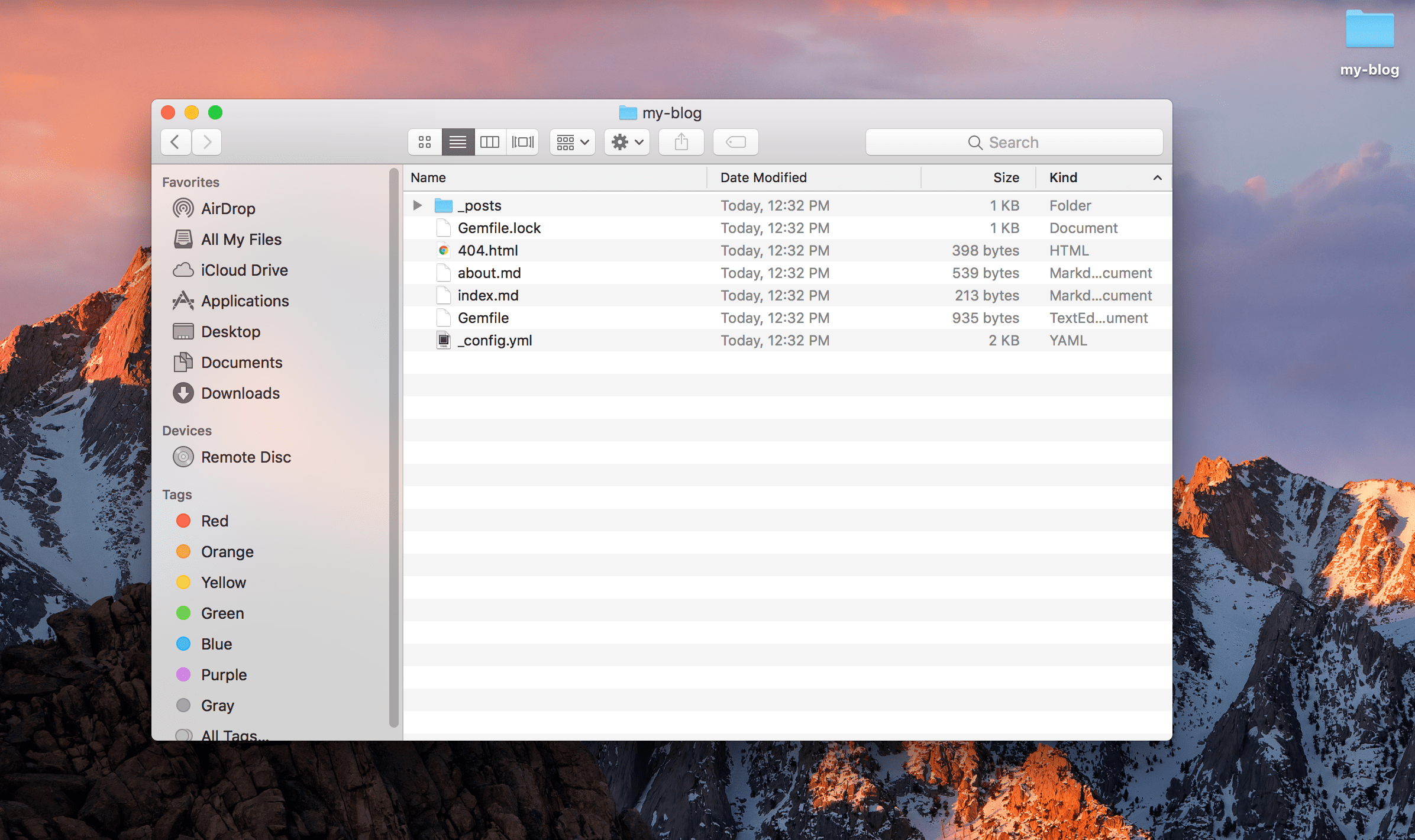Scroll down in the sidebar
Screen dimensions: 1415x840
[x=393, y=730]
